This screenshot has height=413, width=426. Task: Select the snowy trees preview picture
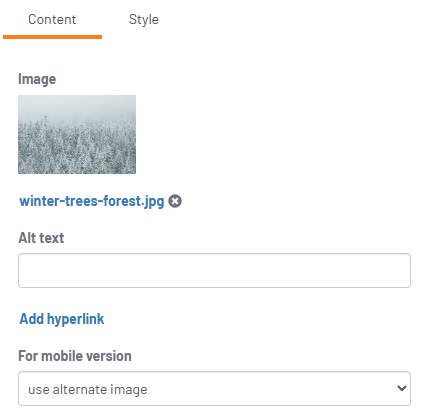(x=77, y=134)
